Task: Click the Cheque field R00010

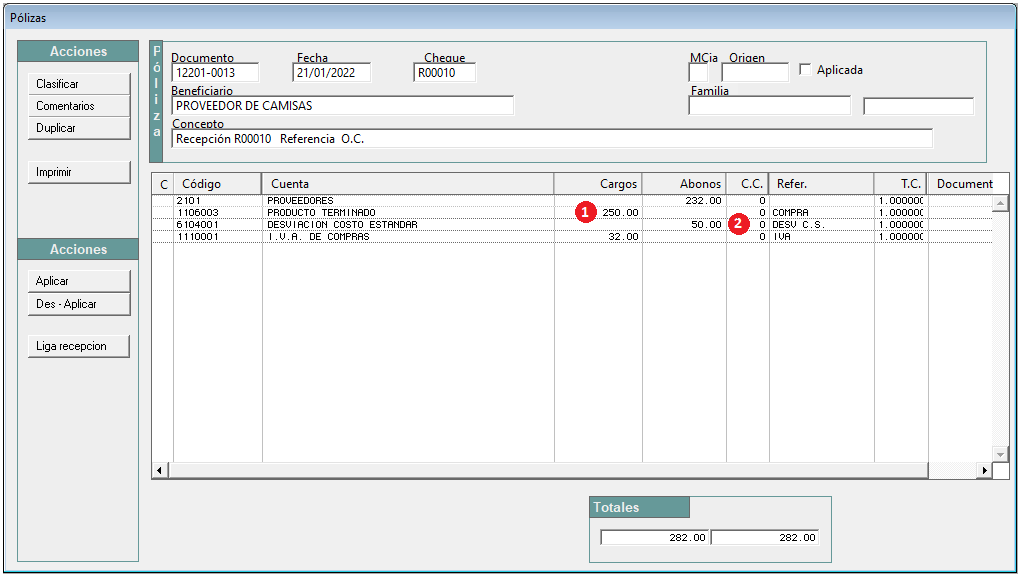Action: click(444, 73)
